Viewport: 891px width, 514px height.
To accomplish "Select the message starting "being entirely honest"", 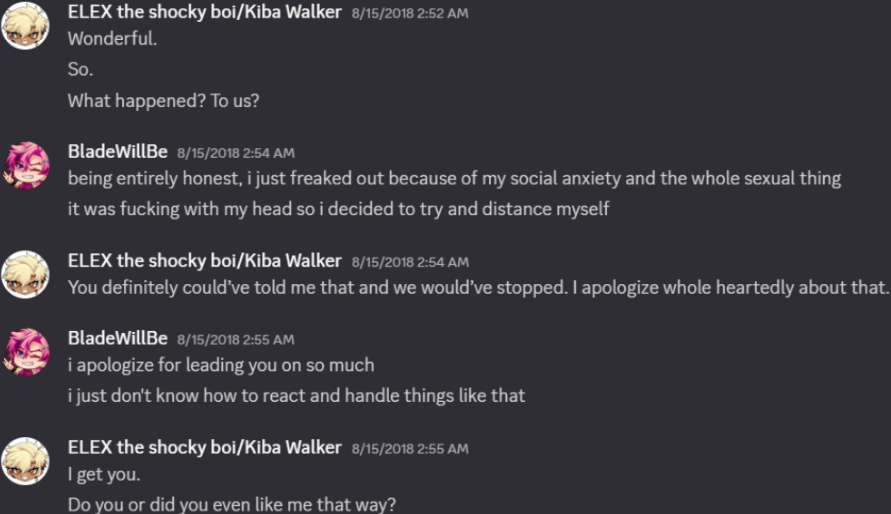I will coord(454,179).
